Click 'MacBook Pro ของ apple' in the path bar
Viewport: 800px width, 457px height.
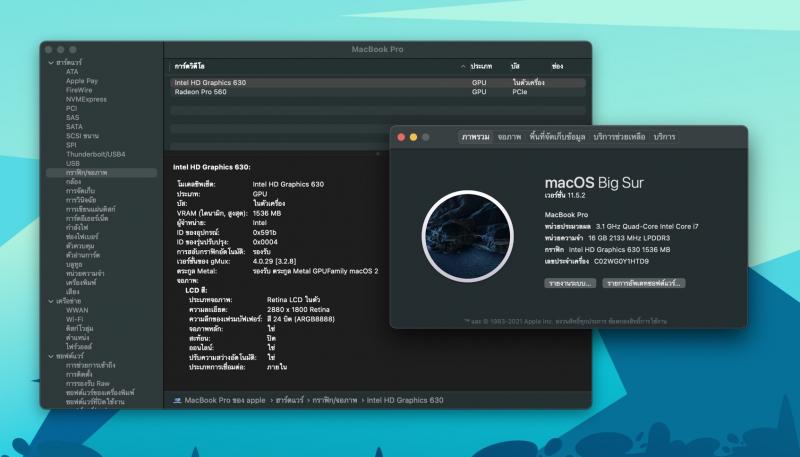click(225, 401)
